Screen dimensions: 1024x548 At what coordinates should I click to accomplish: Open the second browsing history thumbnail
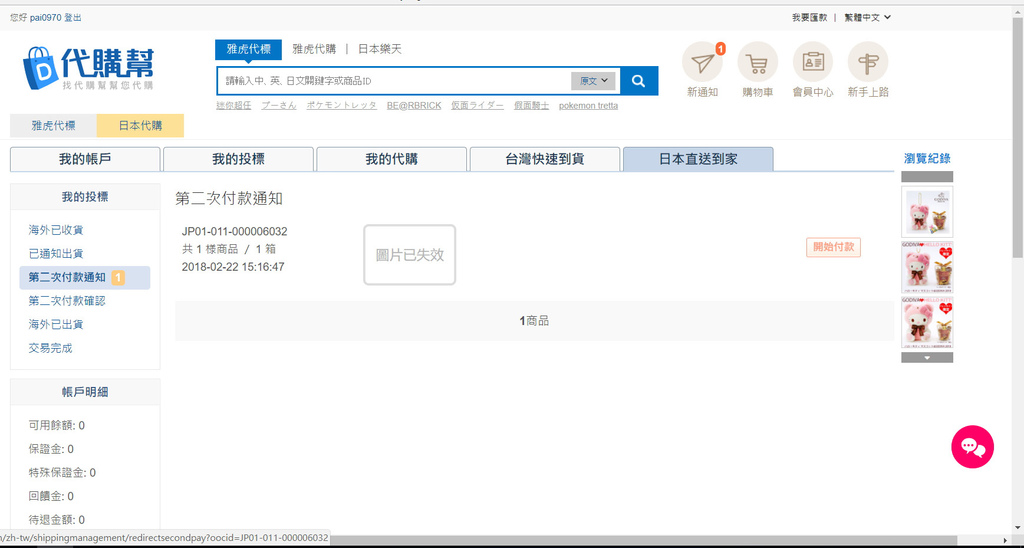[x=927, y=267]
